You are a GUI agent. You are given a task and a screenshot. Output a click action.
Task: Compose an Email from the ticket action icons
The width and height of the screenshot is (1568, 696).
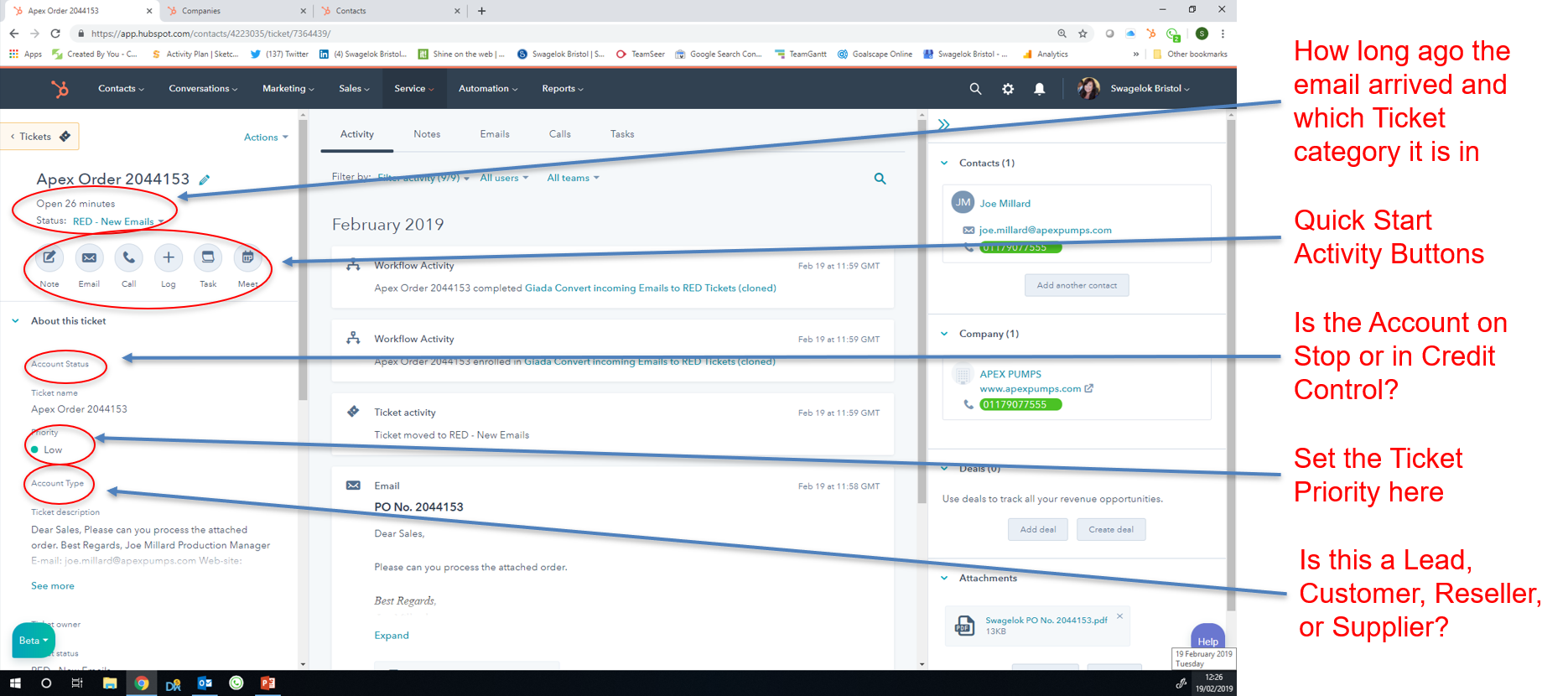click(x=89, y=258)
